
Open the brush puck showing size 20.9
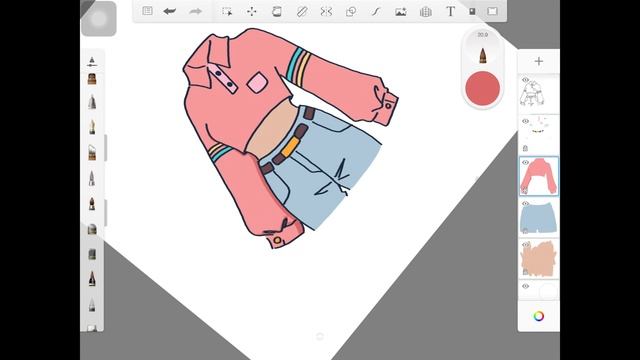click(482, 49)
